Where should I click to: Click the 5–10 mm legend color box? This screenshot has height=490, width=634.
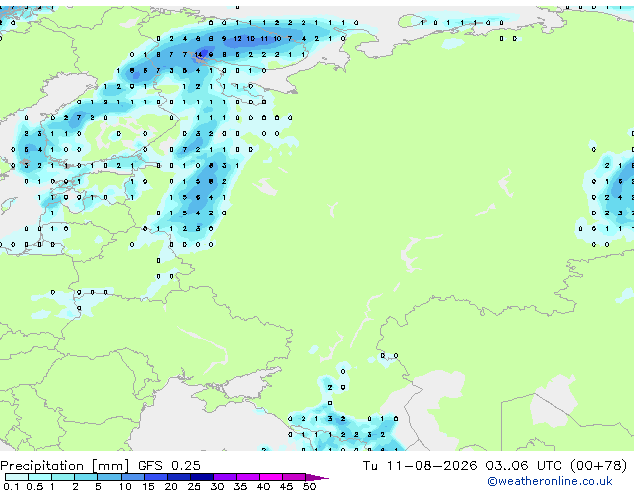(x=109, y=477)
